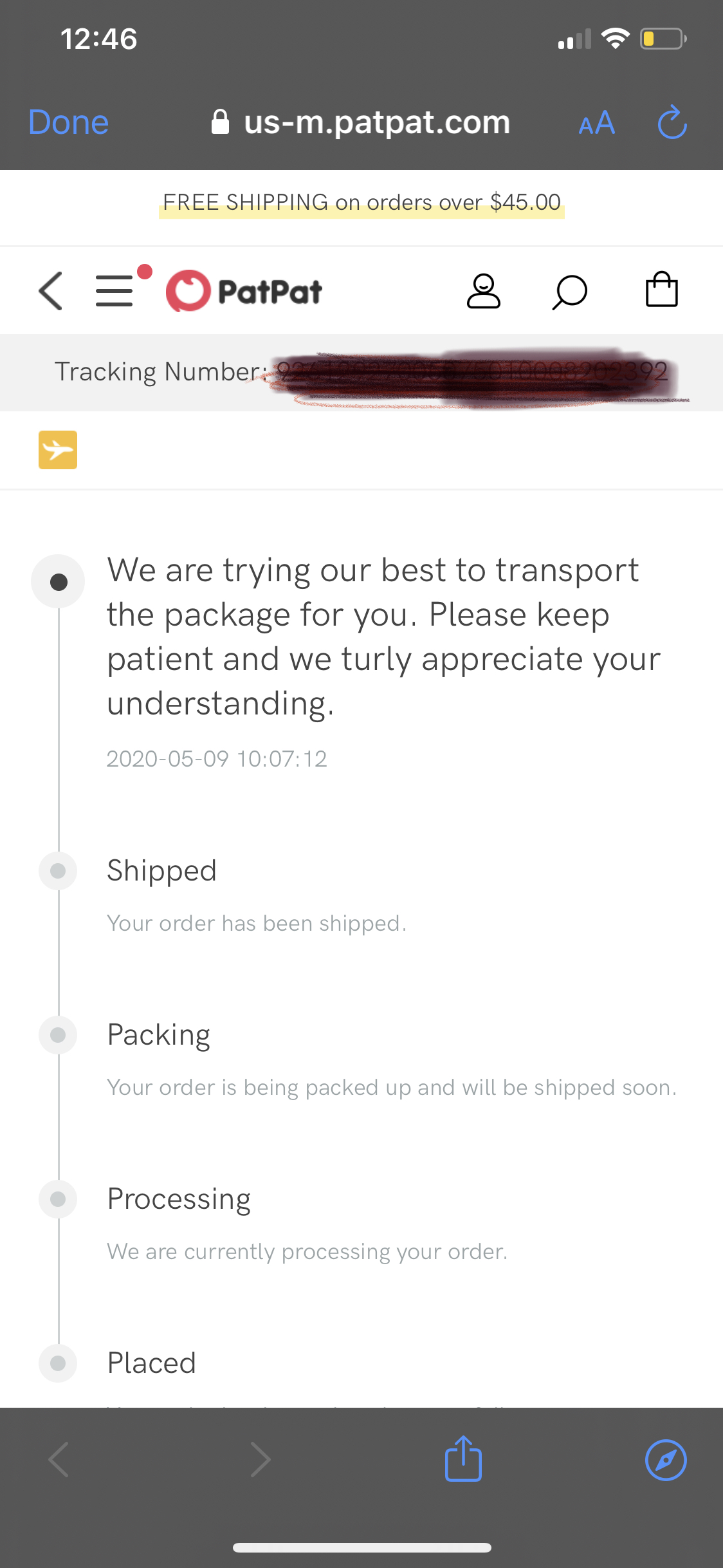The height and width of the screenshot is (1568, 723).
Task: Open search with magnifier icon
Action: [x=570, y=292]
